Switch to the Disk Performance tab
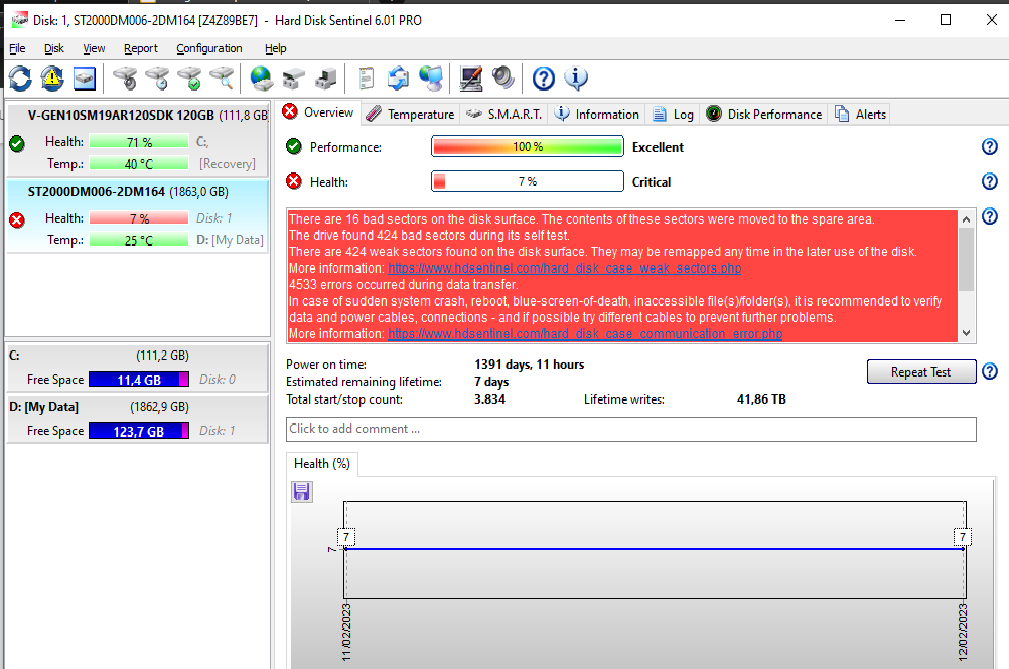1009x669 pixels. coord(764,114)
